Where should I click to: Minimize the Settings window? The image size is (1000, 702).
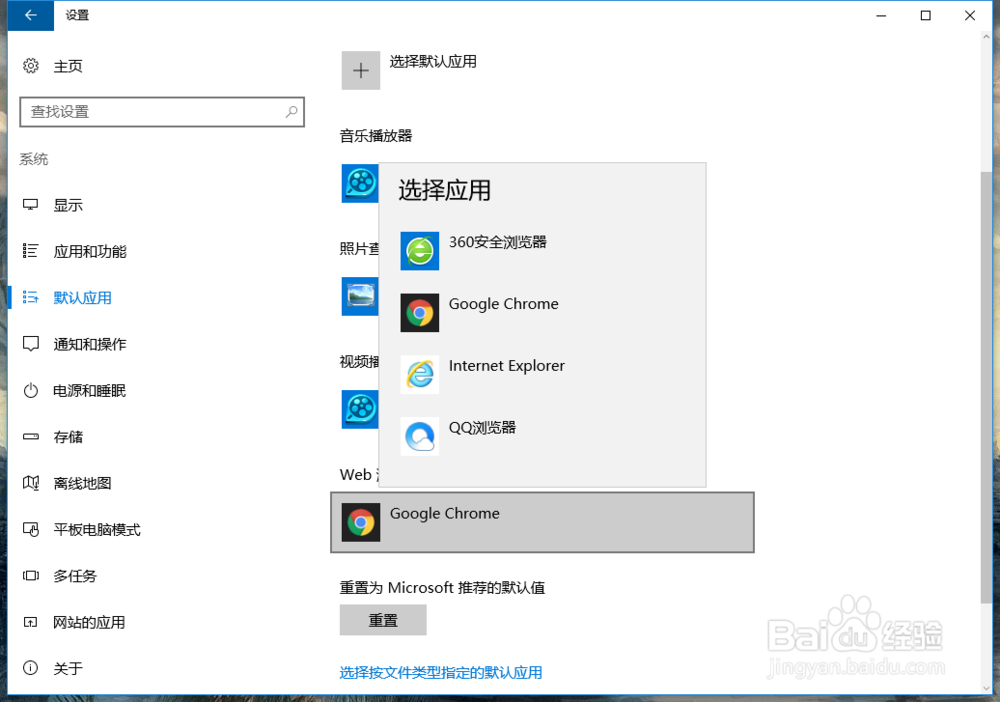881,15
